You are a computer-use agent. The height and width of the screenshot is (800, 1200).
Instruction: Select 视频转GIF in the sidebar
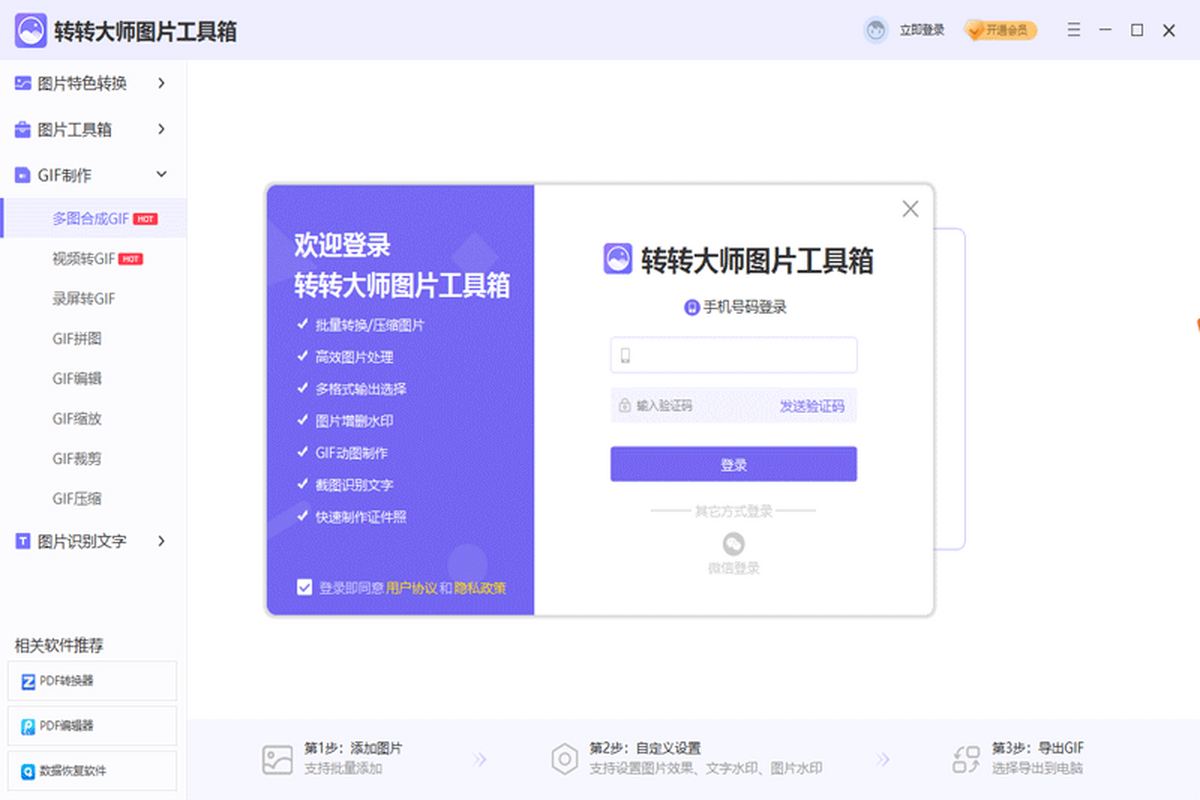pyautogui.click(x=84, y=259)
